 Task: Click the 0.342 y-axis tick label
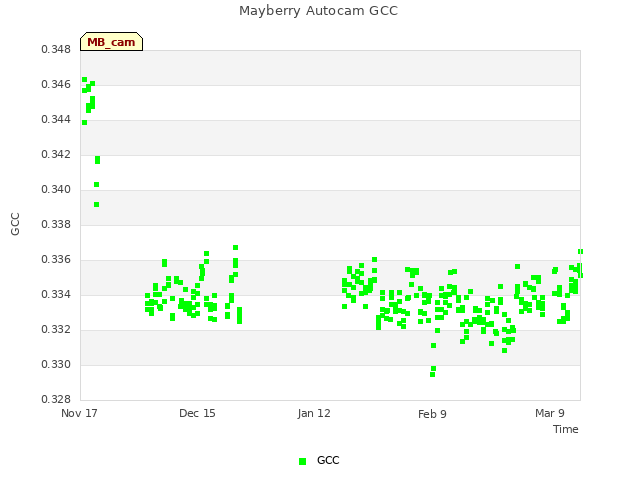(x=56, y=155)
